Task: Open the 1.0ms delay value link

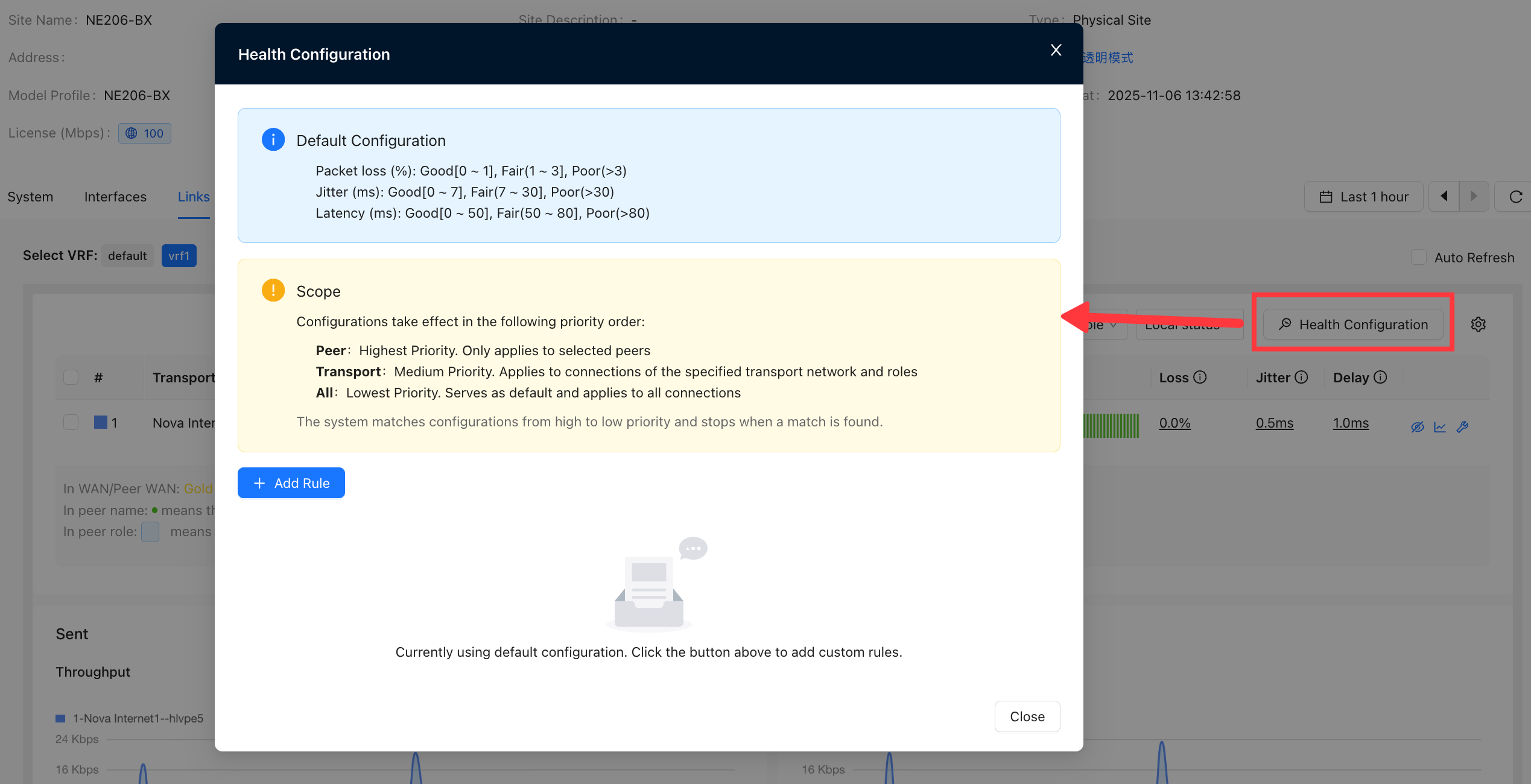Action: pyautogui.click(x=1351, y=423)
